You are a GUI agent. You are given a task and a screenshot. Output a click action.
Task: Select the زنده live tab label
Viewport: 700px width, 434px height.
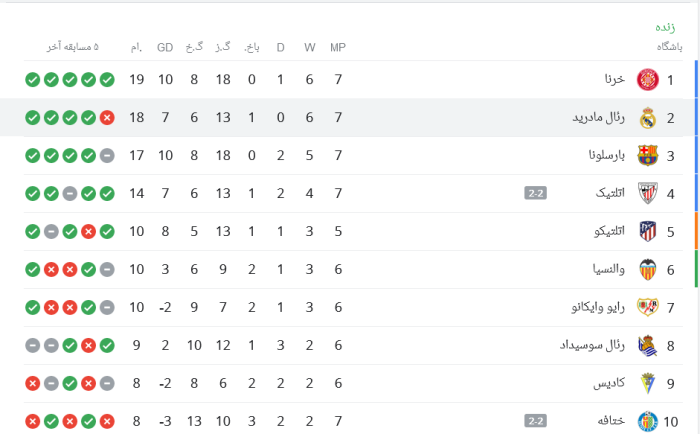(x=665, y=27)
